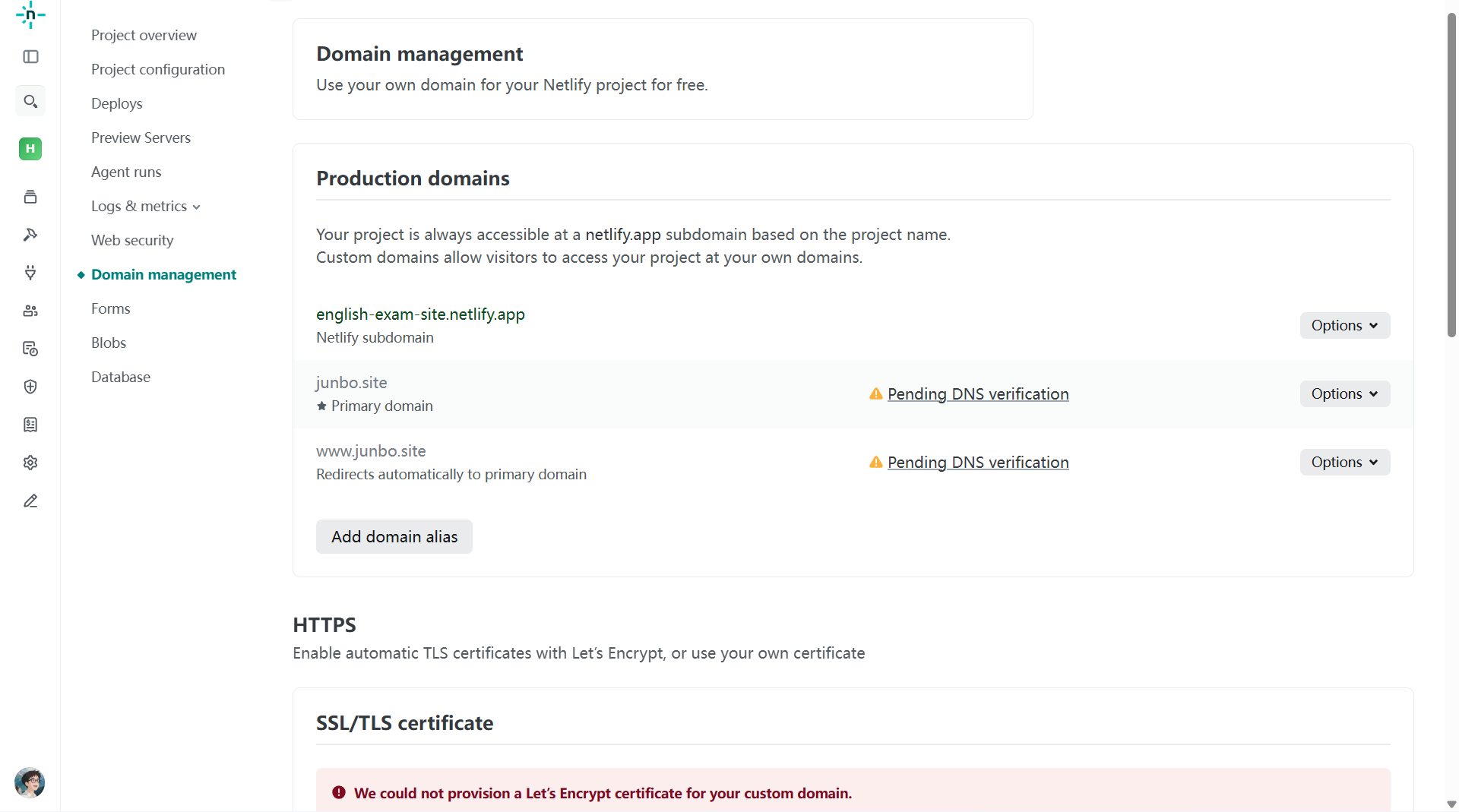Click Pending DNS verification for junbo.site
Viewport: 1459px width, 812px height.
coord(978,393)
